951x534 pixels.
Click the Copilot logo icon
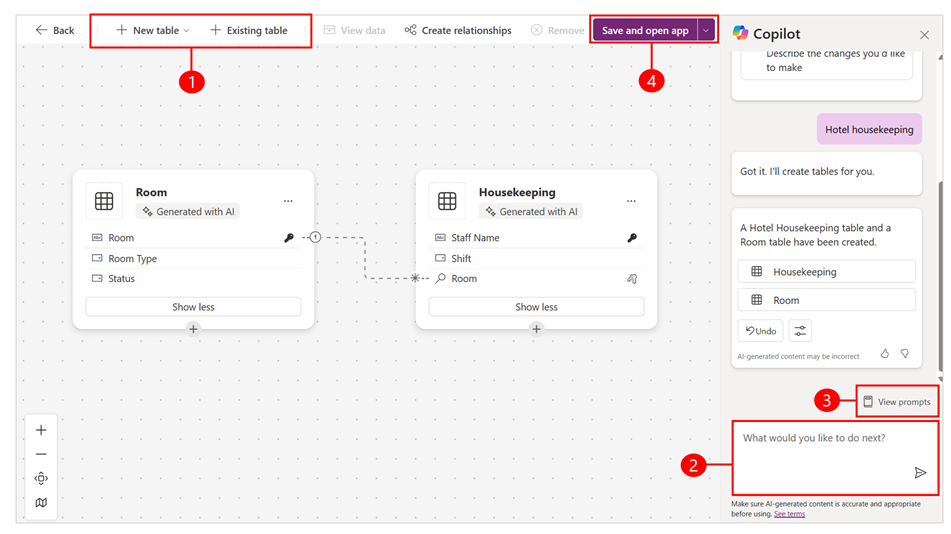740,33
